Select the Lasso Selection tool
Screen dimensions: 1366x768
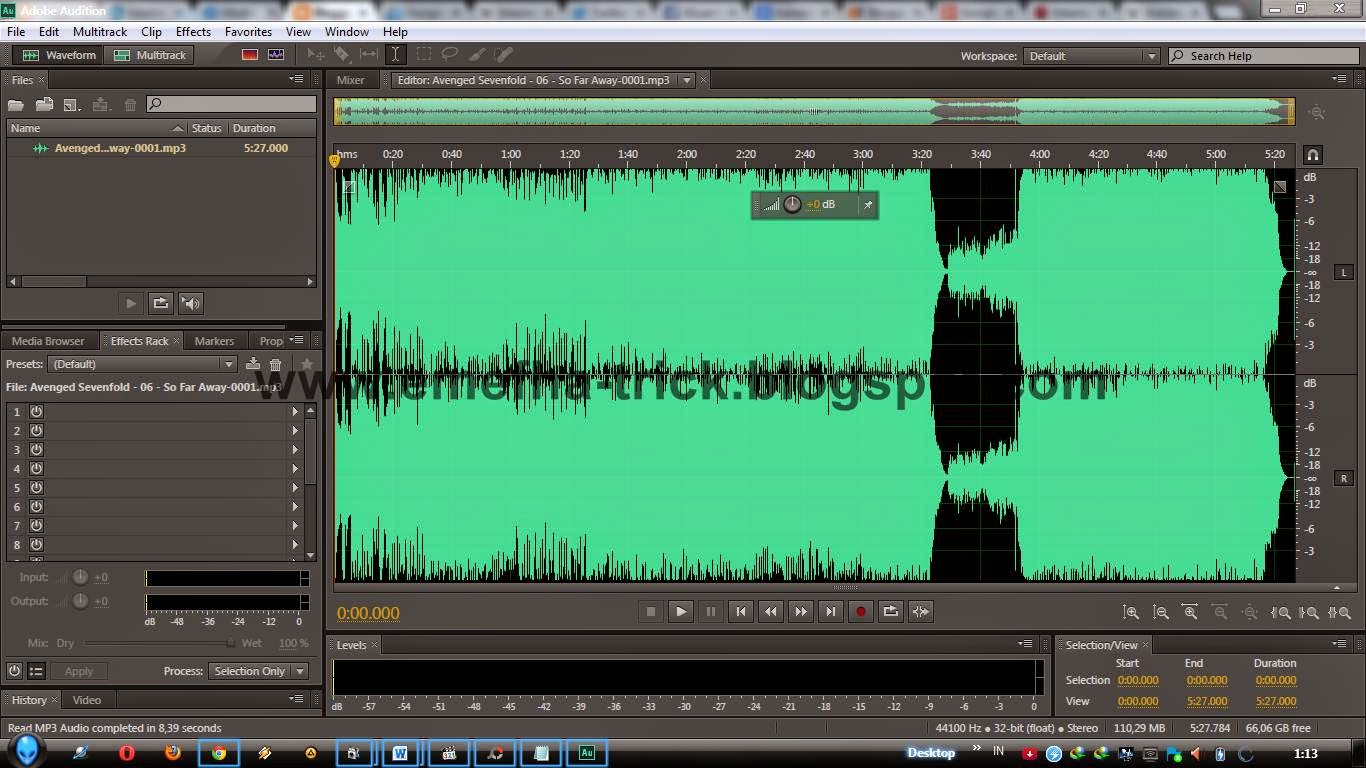tap(450, 55)
